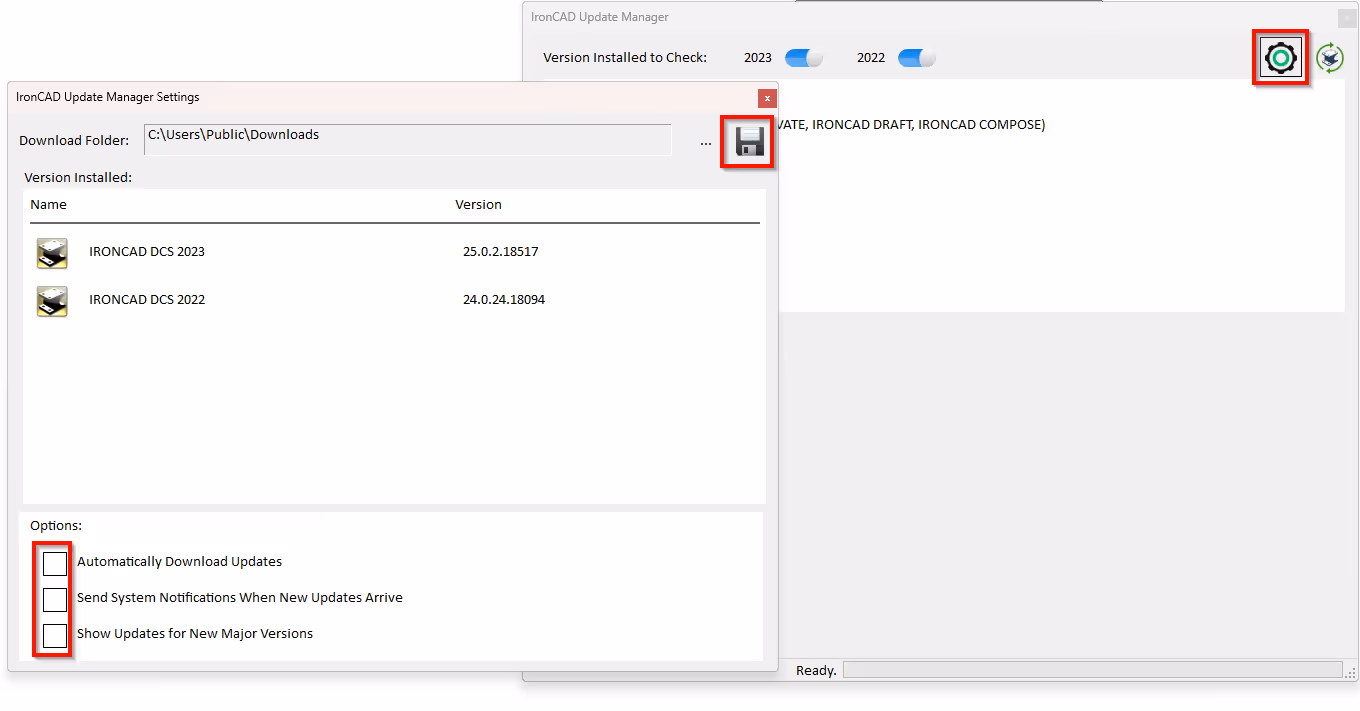Save settings with the floppy disk icon

(750, 142)
